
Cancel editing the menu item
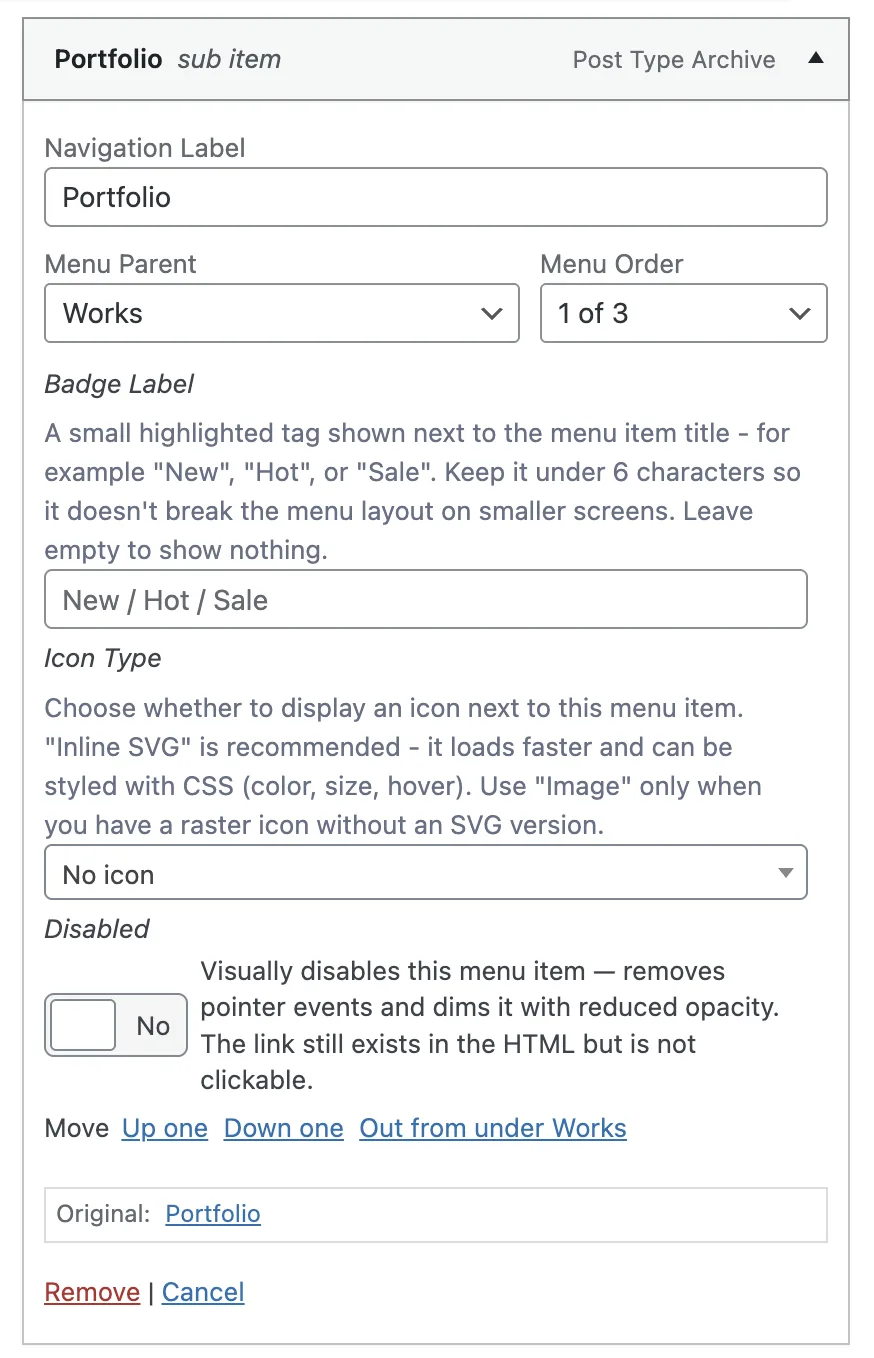(x=203, y=1292)
